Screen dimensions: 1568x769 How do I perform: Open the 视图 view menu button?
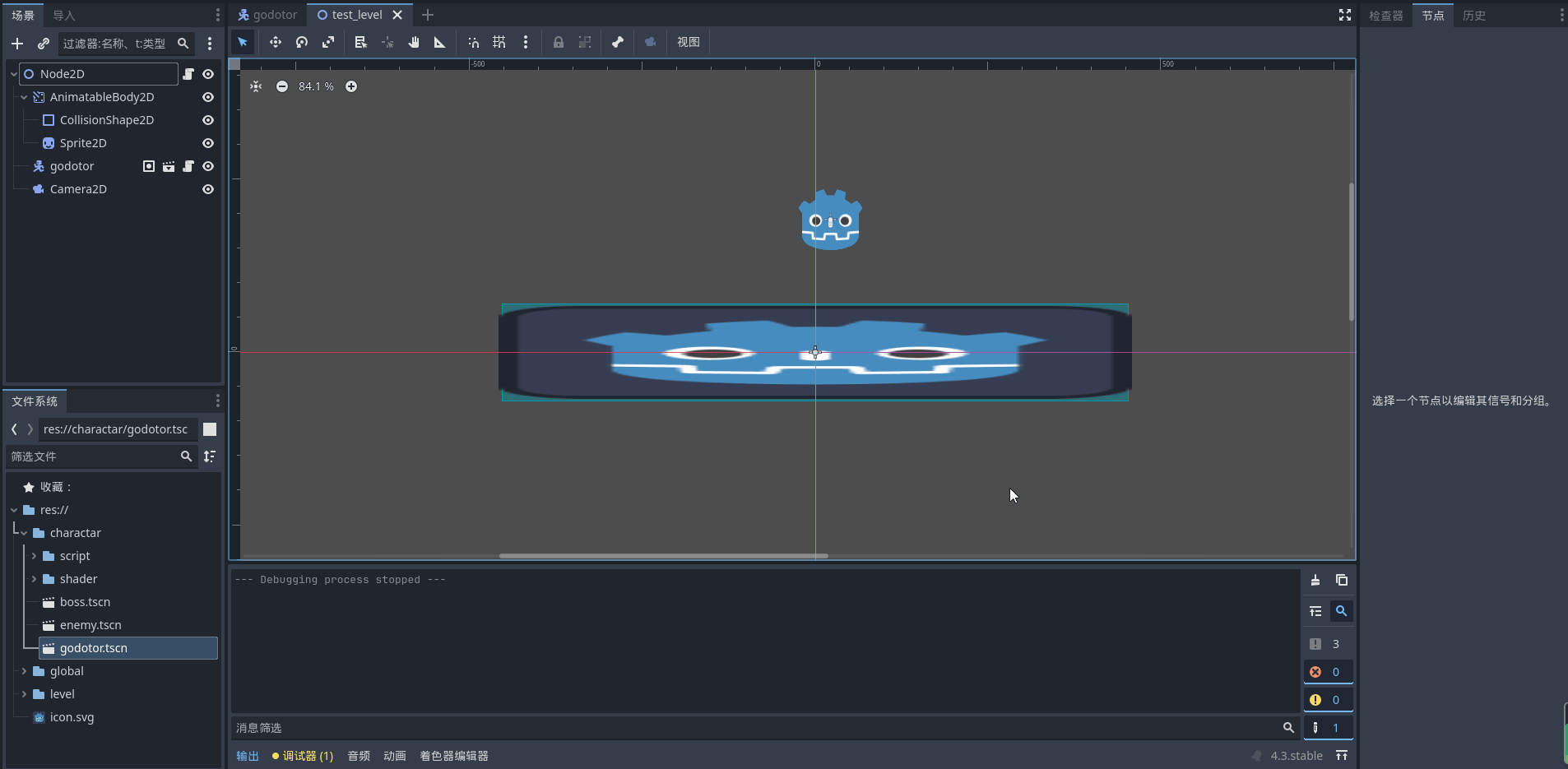[x=688, y=42]
